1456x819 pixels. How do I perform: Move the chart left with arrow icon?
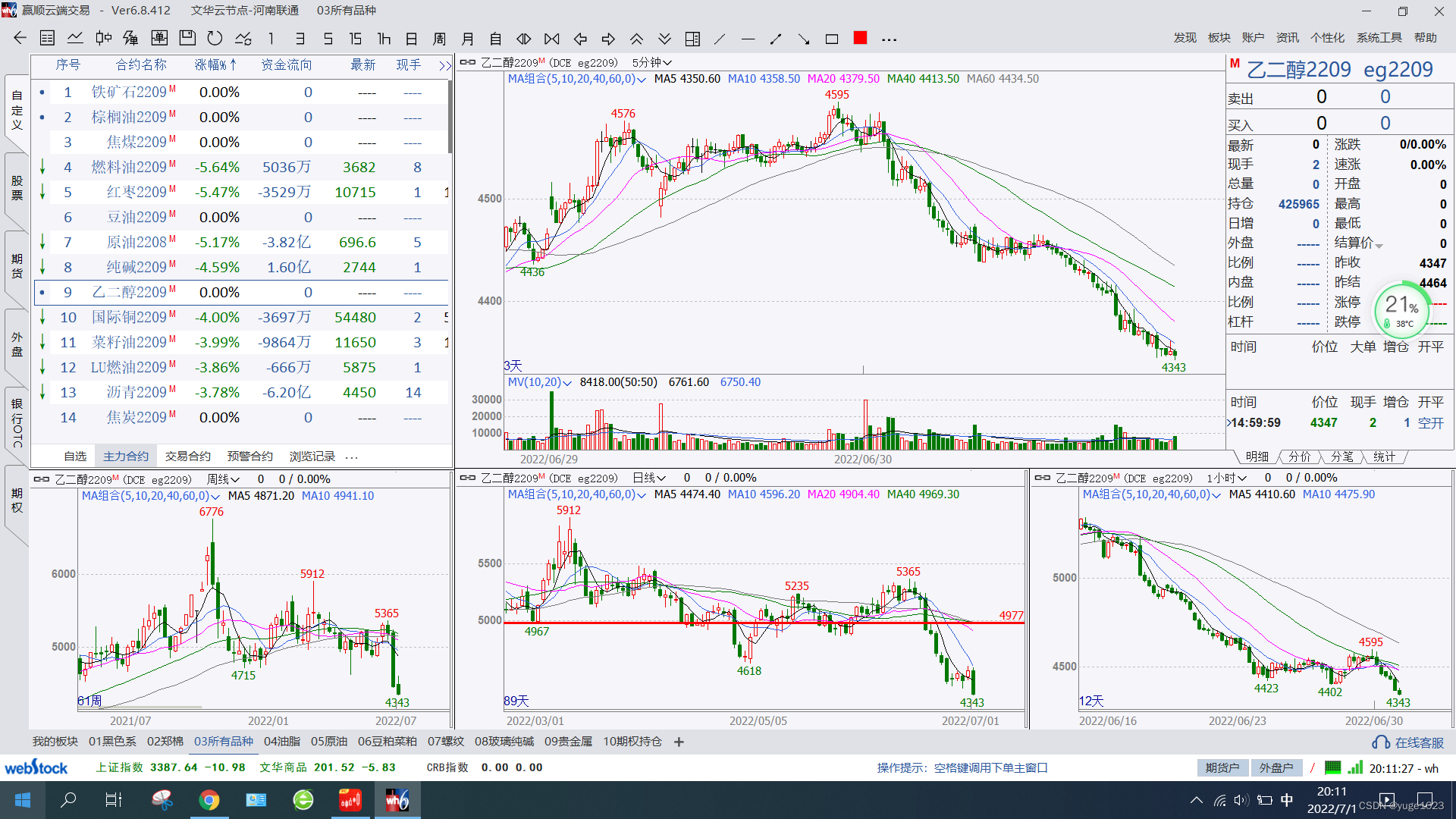[x=580, y=39]
